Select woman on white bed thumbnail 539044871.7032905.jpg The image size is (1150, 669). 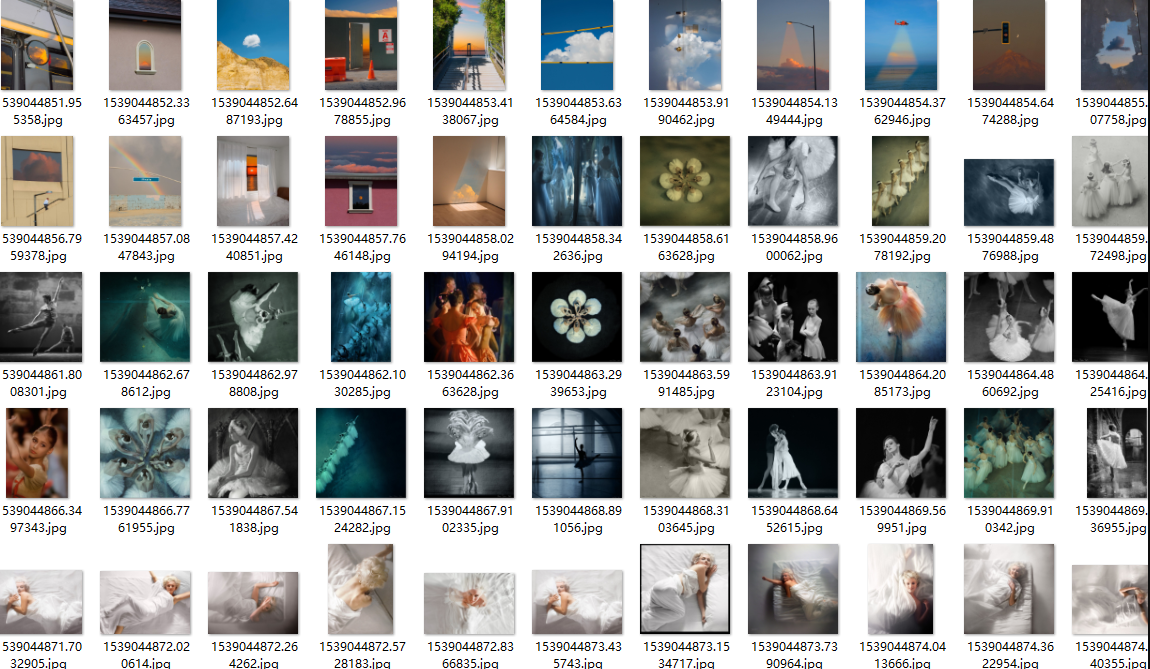pyautogui.click(x=41, y=602)
